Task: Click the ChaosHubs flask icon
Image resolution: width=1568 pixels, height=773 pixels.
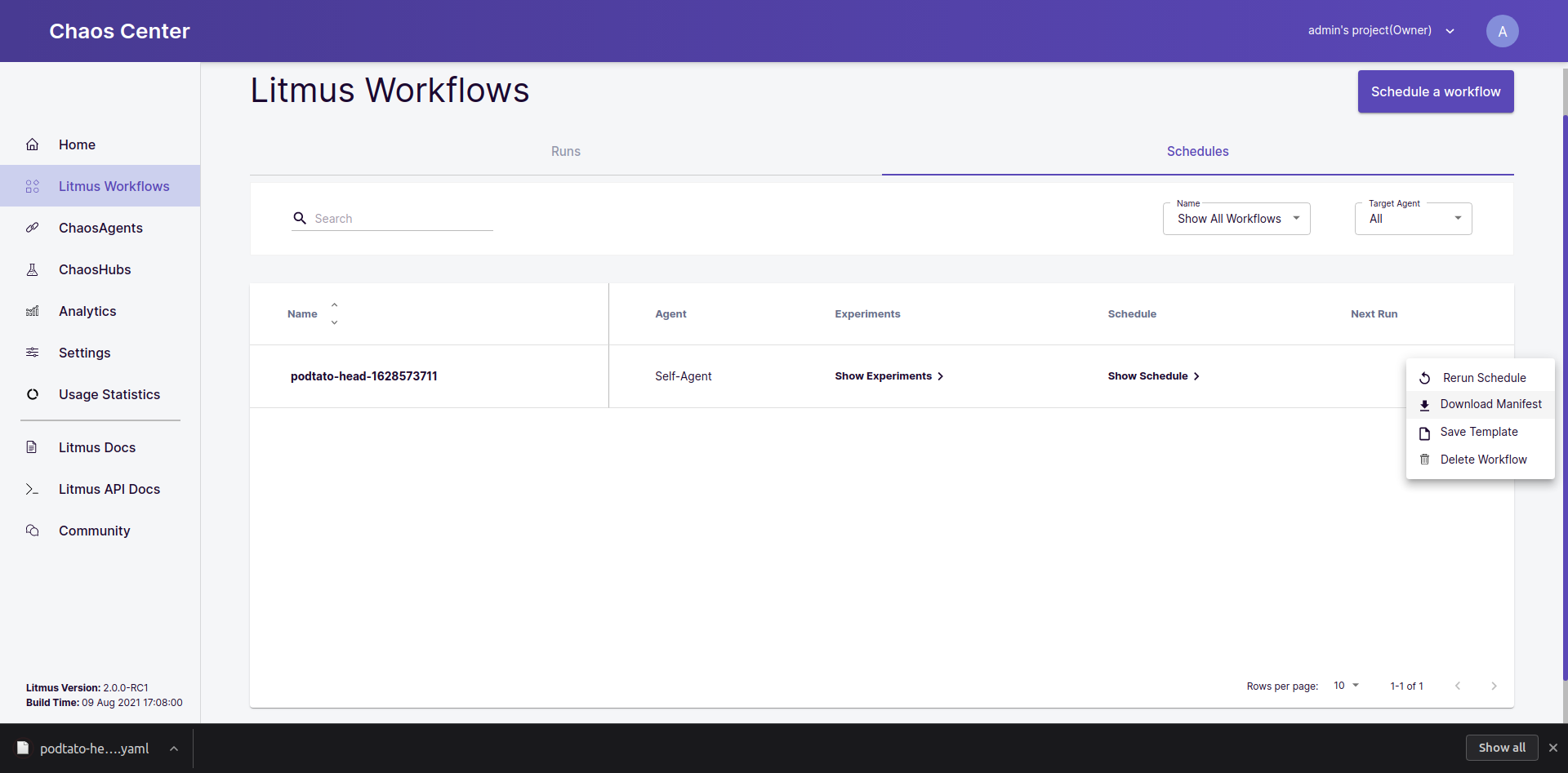Action: click(33, 269)
